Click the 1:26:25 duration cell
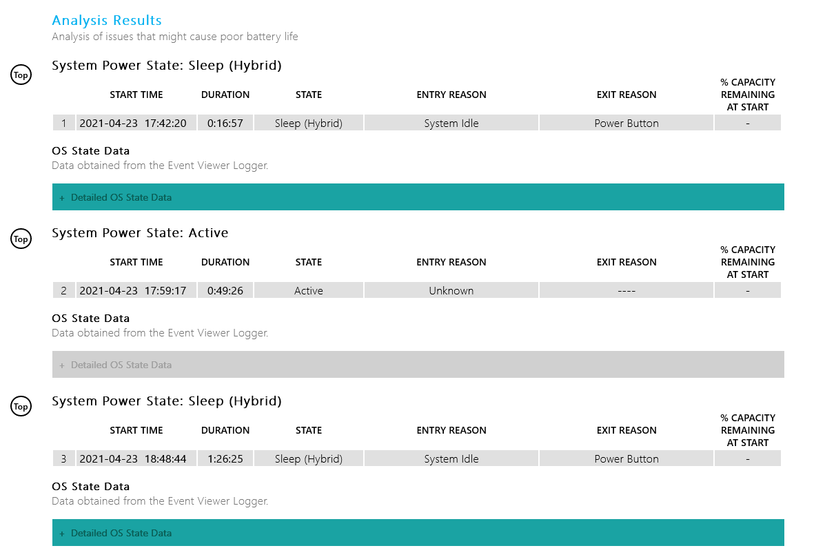The height and width of the screenshot is (553, 825). tap(225, 459)
